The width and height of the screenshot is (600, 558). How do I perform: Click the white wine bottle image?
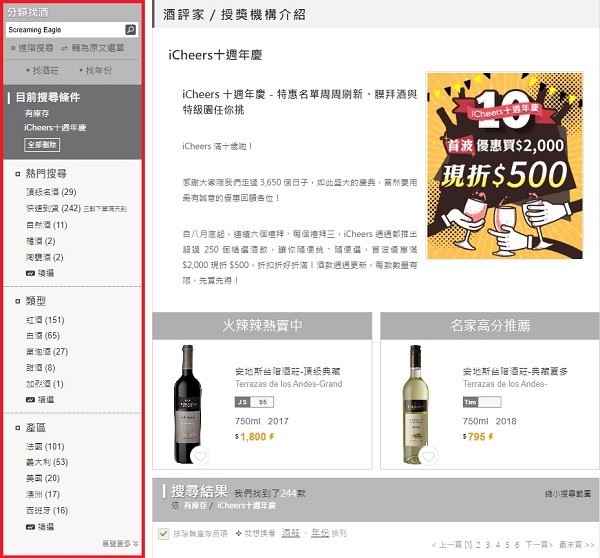416,404
